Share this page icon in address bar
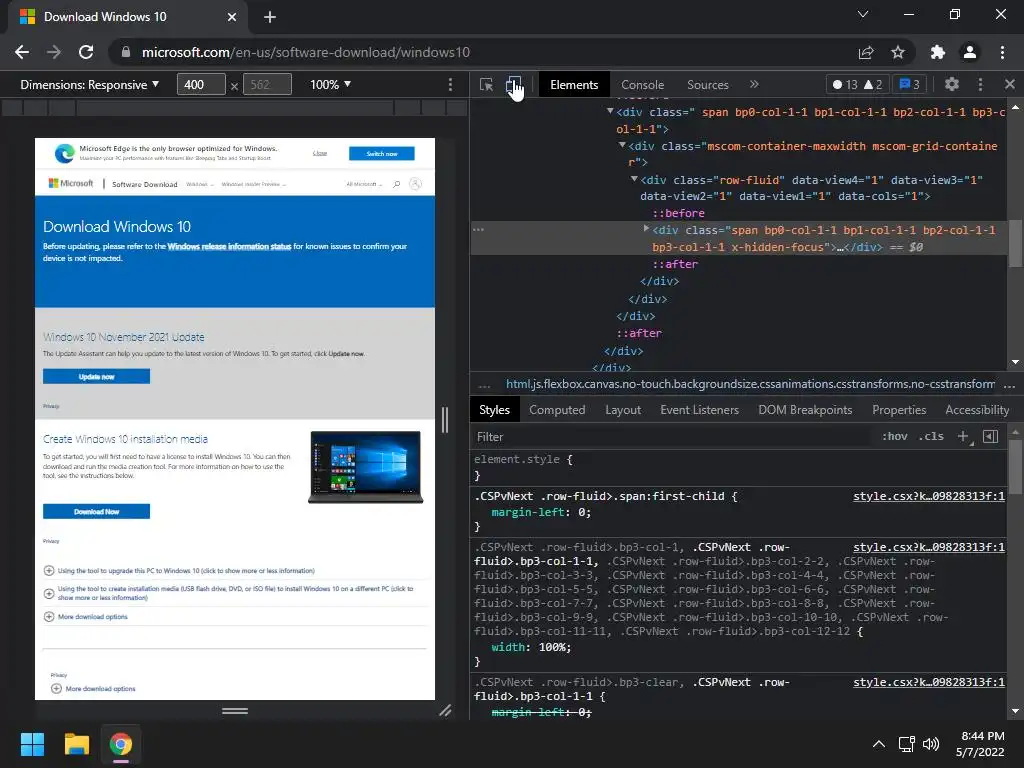 pos(866,52)
